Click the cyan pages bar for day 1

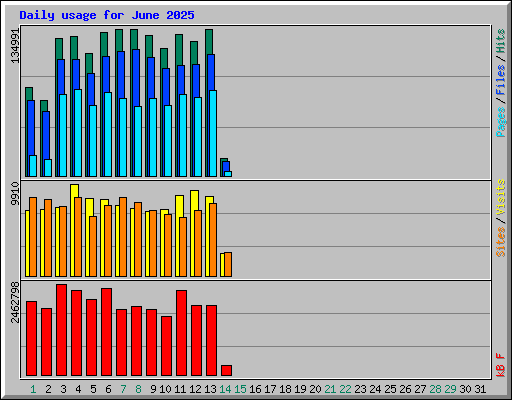point(33,166)
